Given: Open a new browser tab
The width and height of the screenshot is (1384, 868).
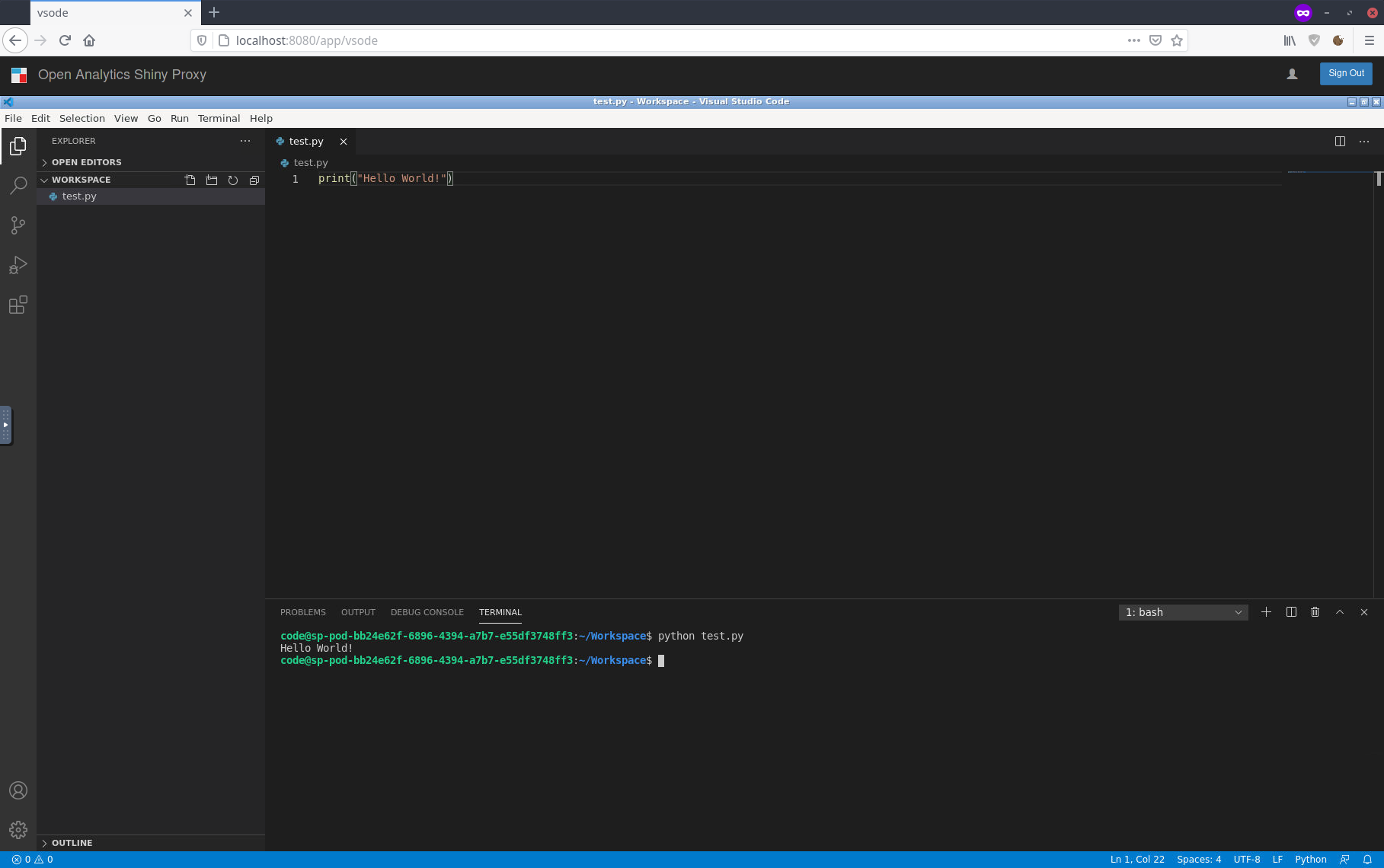Looking at the screenshot, I should 214,12.
